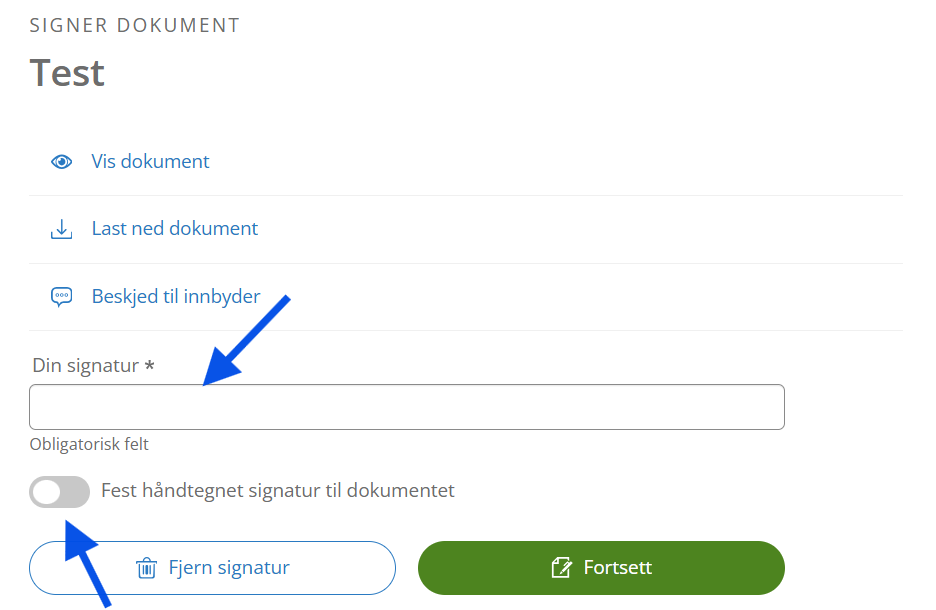This screenshot has height=610, width=936.
Task: Click the pen-and-paper icon on Fortsett
Action: [x=561, y=568]
